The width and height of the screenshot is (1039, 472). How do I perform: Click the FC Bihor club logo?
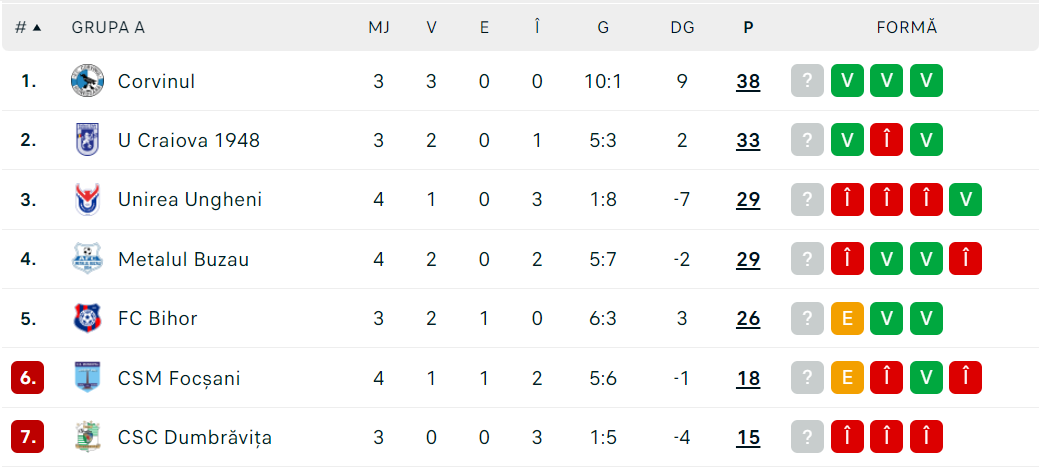pos(88,319)
